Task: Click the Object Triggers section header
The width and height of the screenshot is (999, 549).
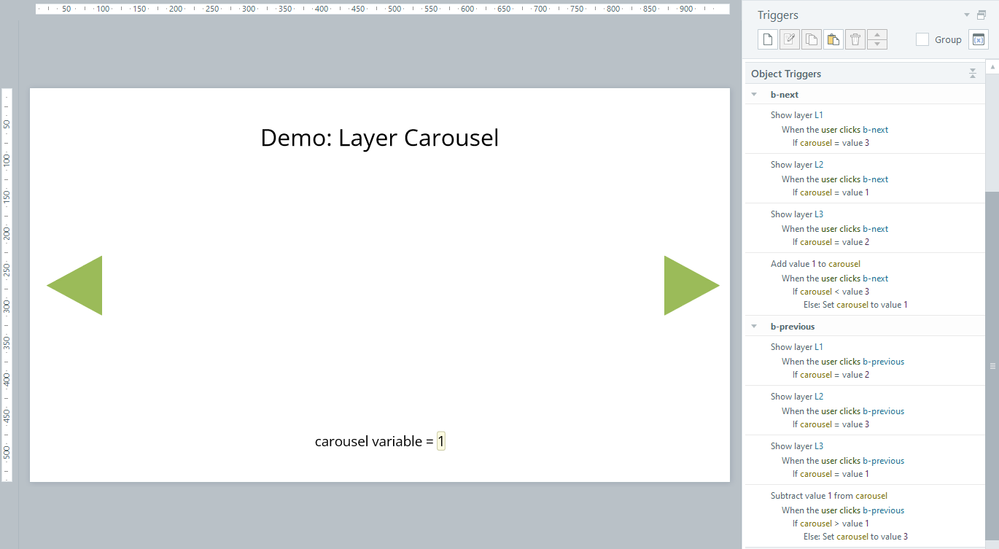Action: coord(865,74)
